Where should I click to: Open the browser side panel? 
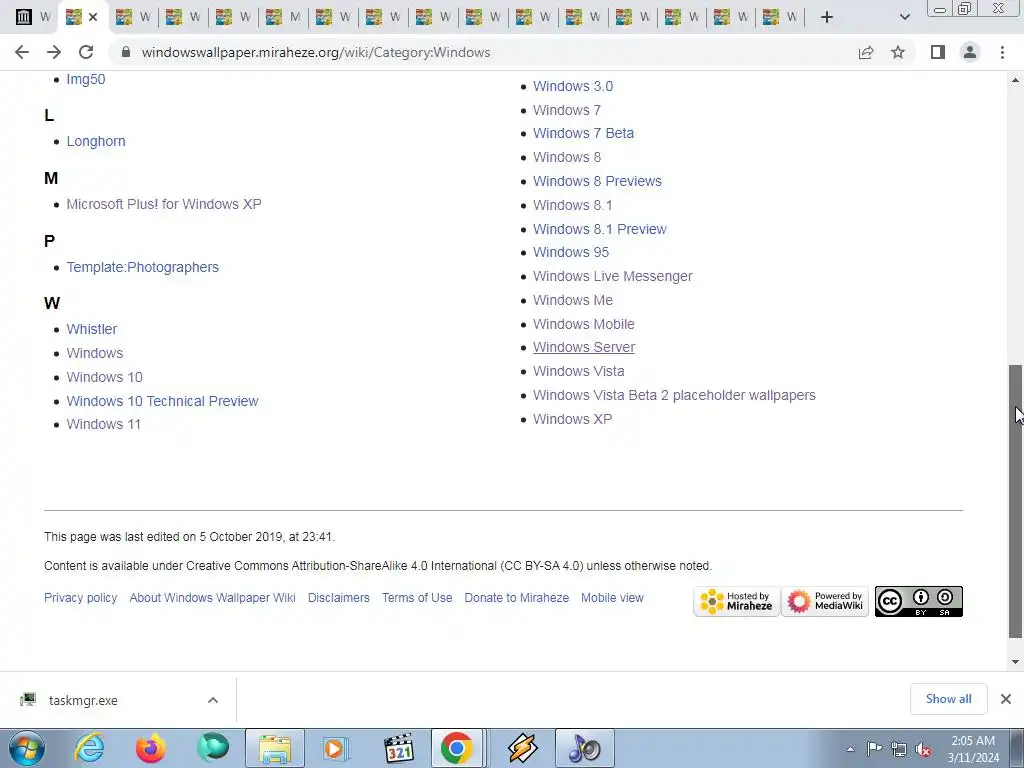click(938, 52)
